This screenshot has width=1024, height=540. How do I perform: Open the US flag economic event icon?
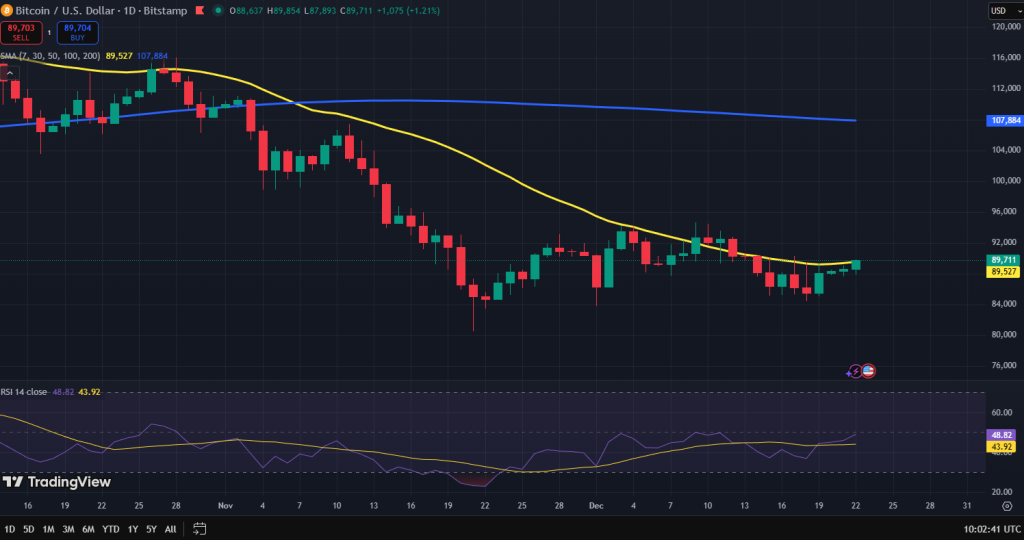tap(868, 371)
